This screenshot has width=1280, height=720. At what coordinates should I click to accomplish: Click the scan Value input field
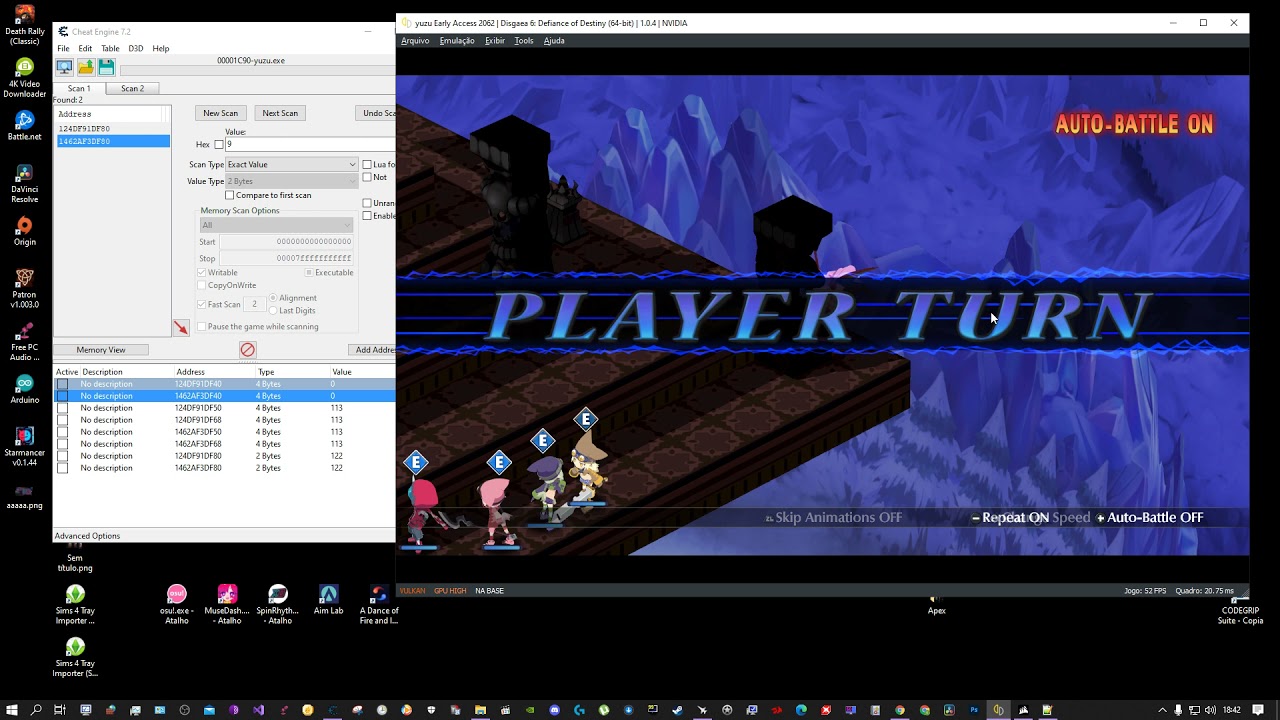coord(310,145)
